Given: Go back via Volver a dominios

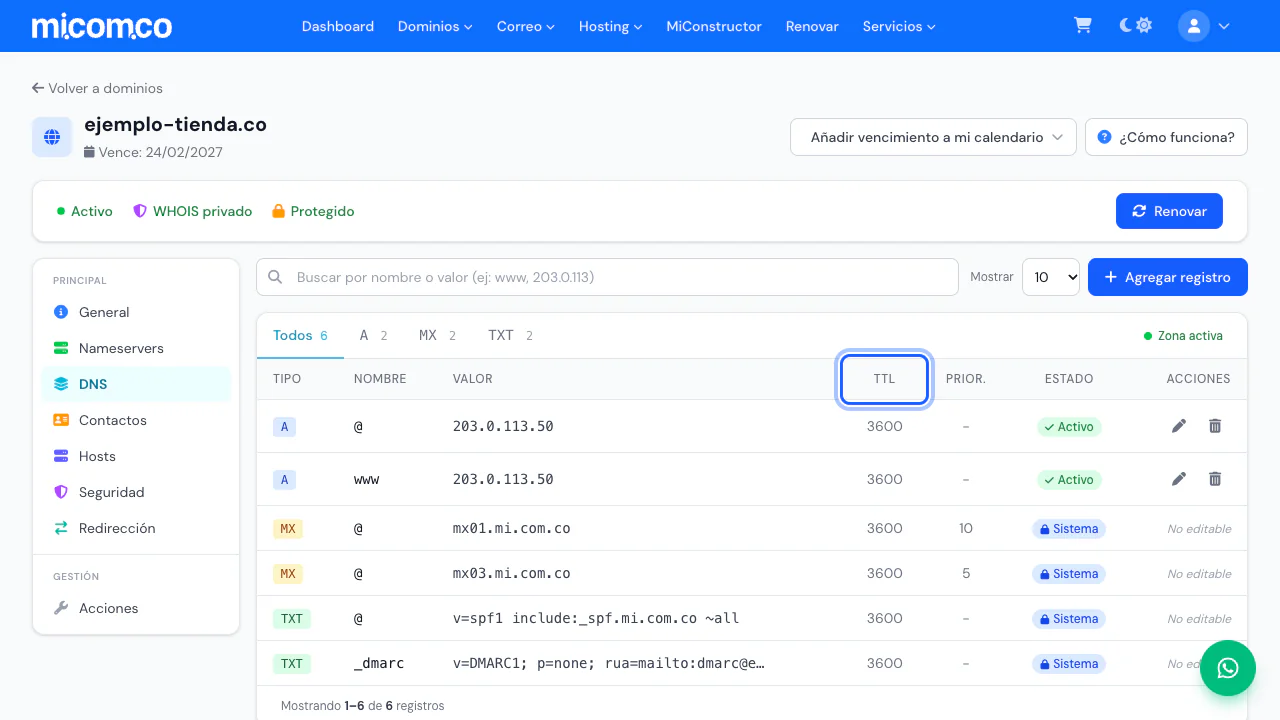Looking at the screenshot, I should click(x=97, y=88).
